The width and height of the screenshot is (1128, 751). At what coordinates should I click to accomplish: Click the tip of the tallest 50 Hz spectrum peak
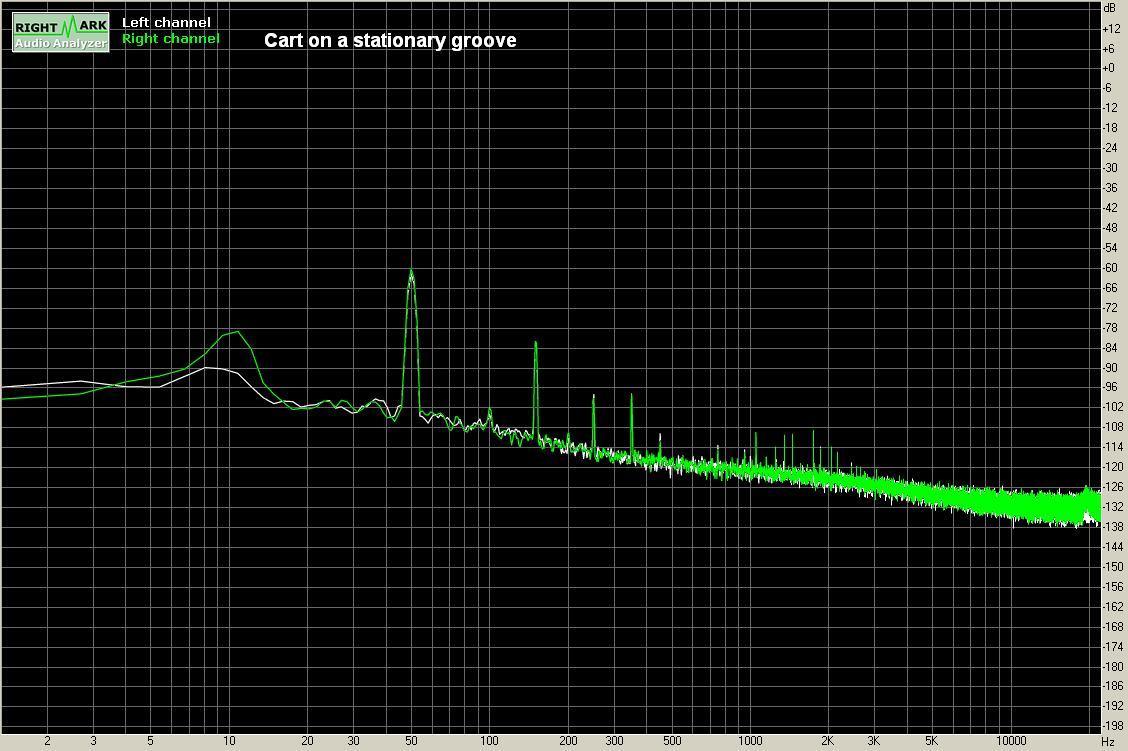coord(411,270)
